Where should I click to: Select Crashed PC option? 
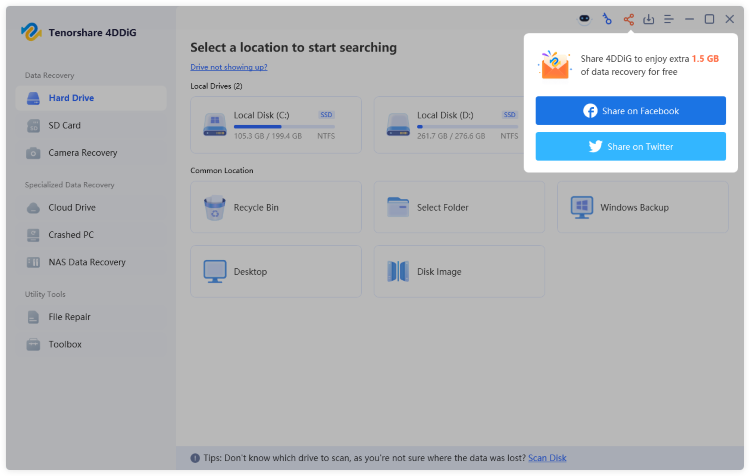pos(91,235)
